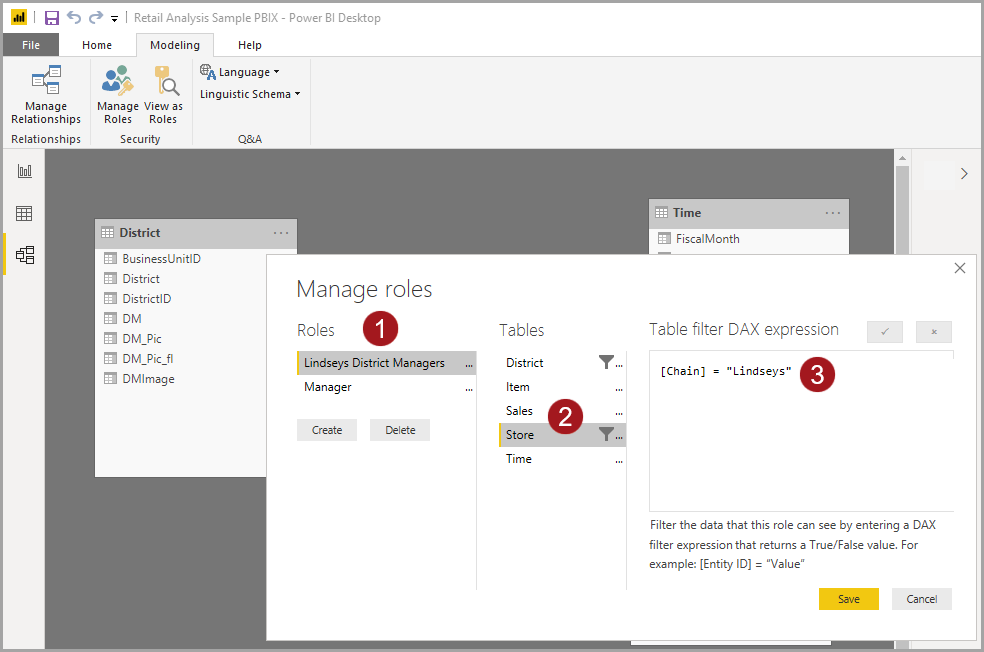Select the Sales table in list
This screenshot has height=652, width=984.
tap(519, 411)
